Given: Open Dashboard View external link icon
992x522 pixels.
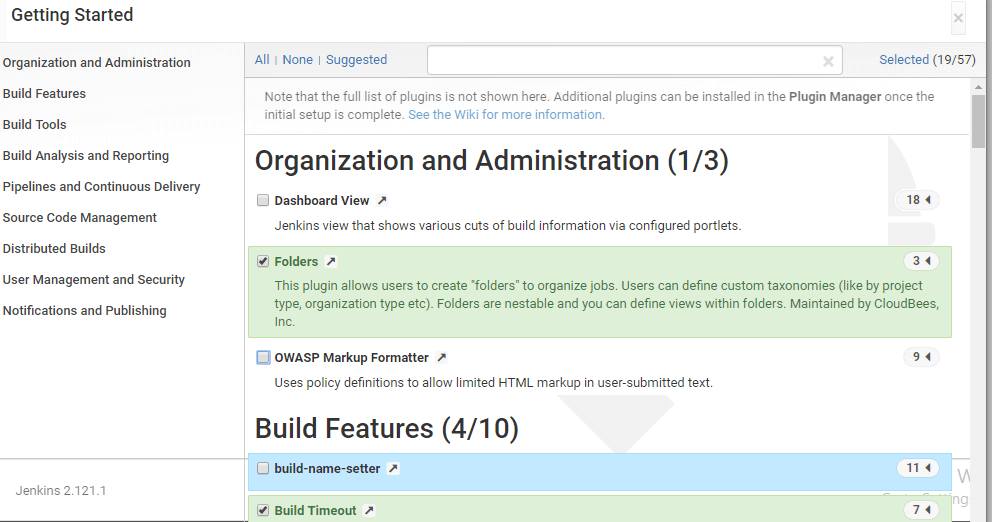Looking at the screenshot, I should [x=382, y=201].
